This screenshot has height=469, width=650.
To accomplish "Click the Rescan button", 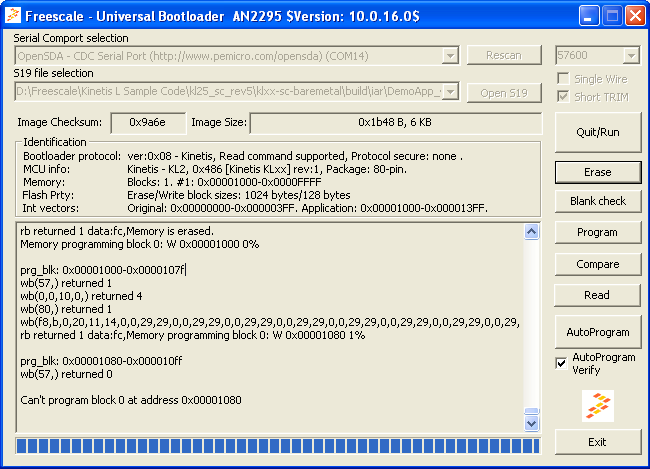I will point(504,55).
